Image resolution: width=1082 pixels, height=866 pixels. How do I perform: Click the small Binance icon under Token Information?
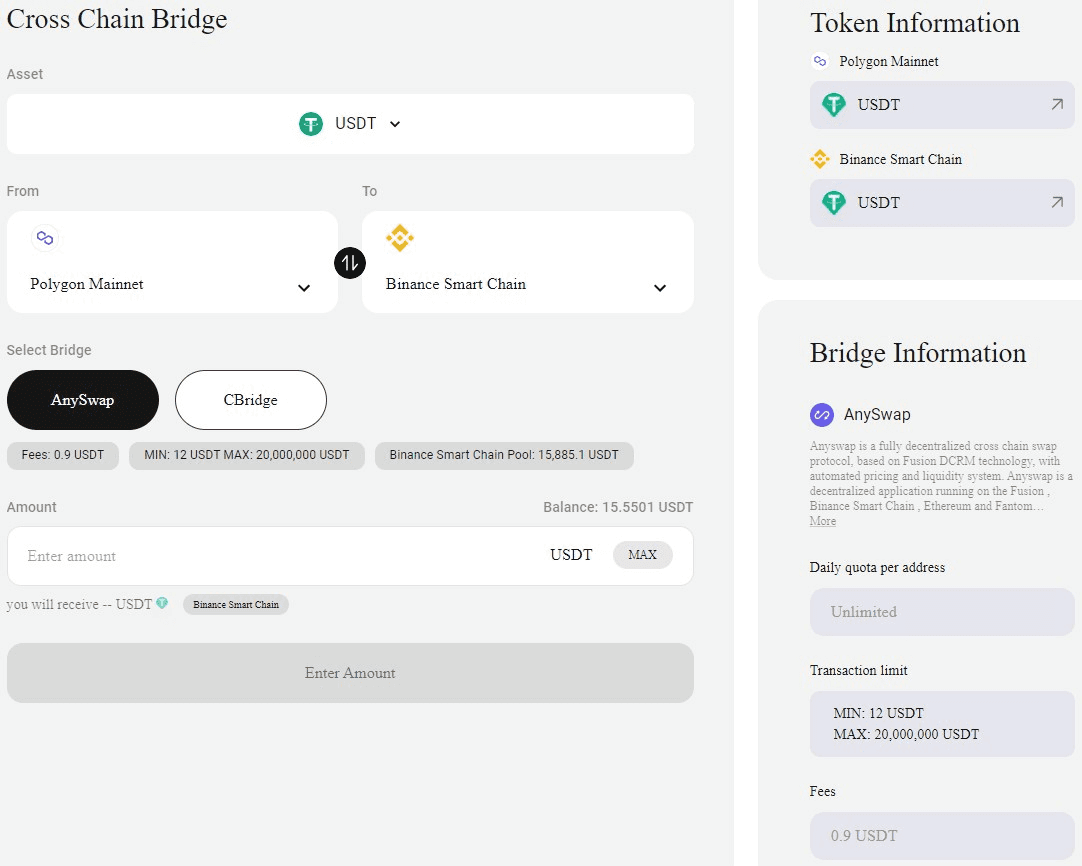[x=820, y=159]
